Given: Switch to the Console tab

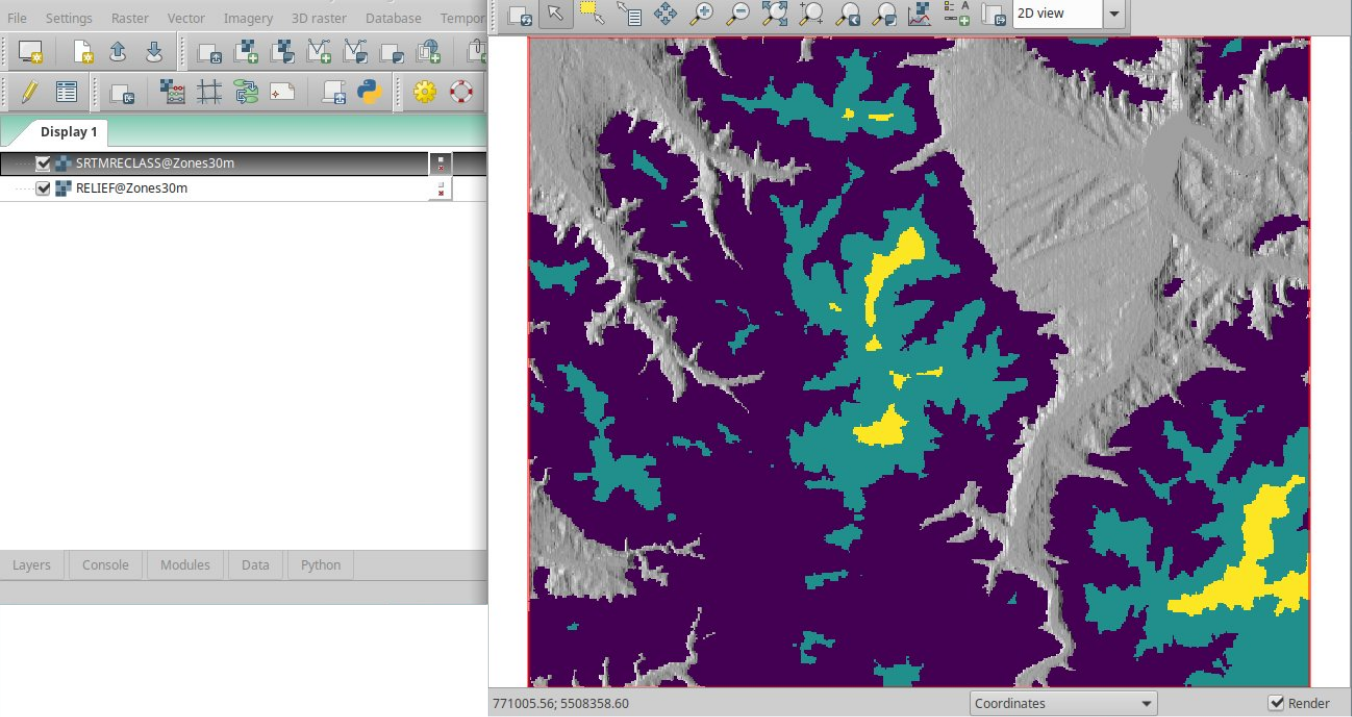Looking at the screenshot, I should [105, 565].
